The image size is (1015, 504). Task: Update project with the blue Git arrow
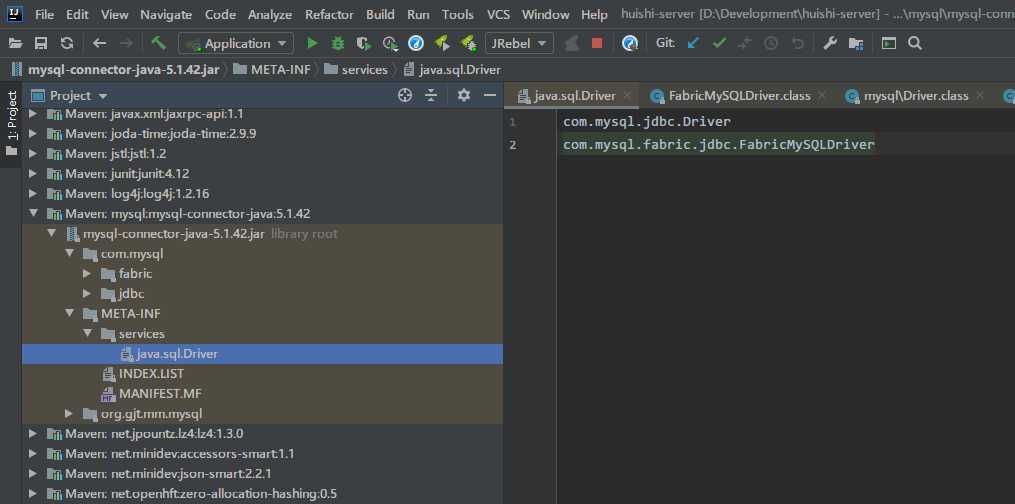coord(693,43)
